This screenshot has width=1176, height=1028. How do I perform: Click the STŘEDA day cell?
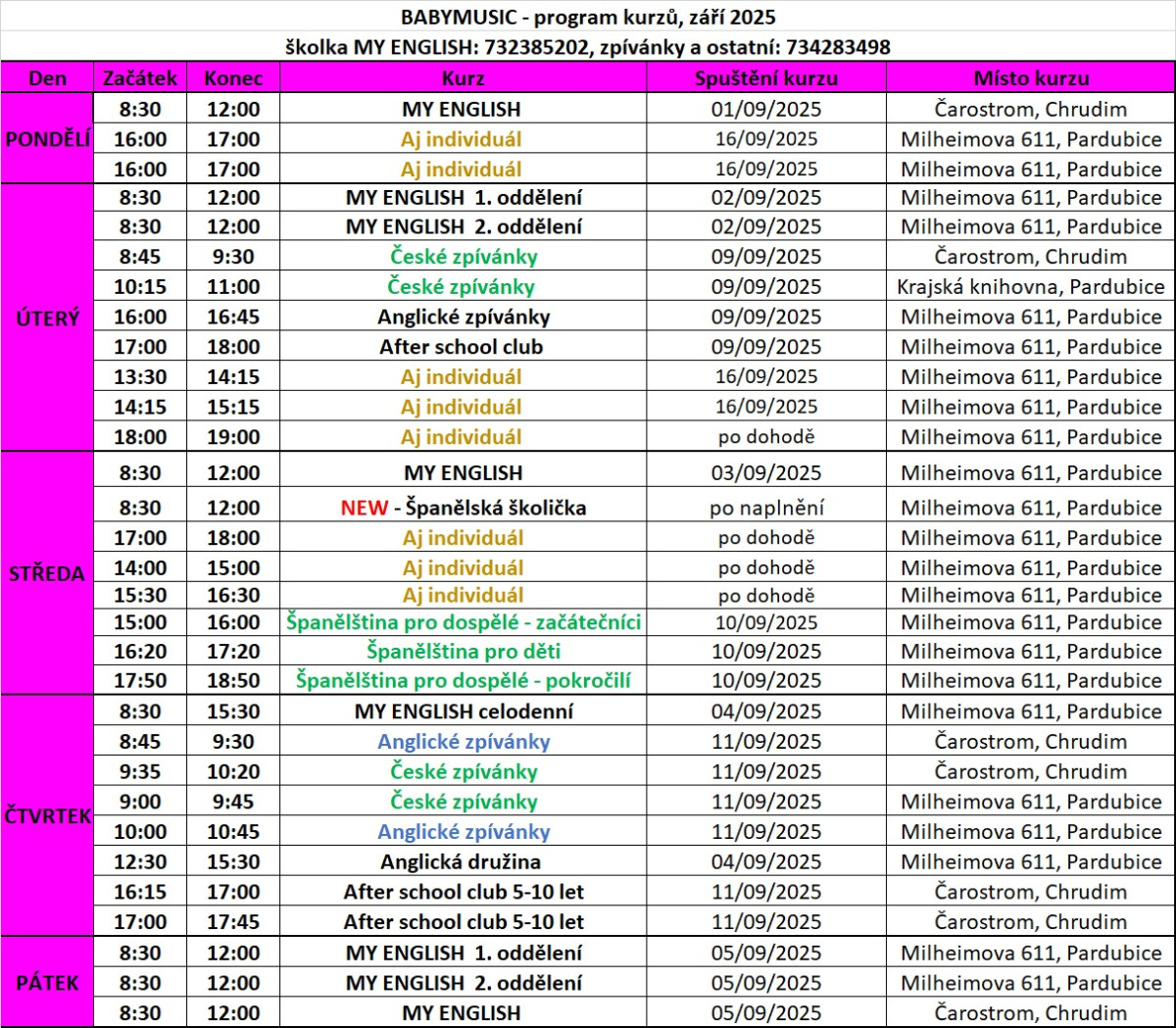pyautogui.click(x=47, y=574)
